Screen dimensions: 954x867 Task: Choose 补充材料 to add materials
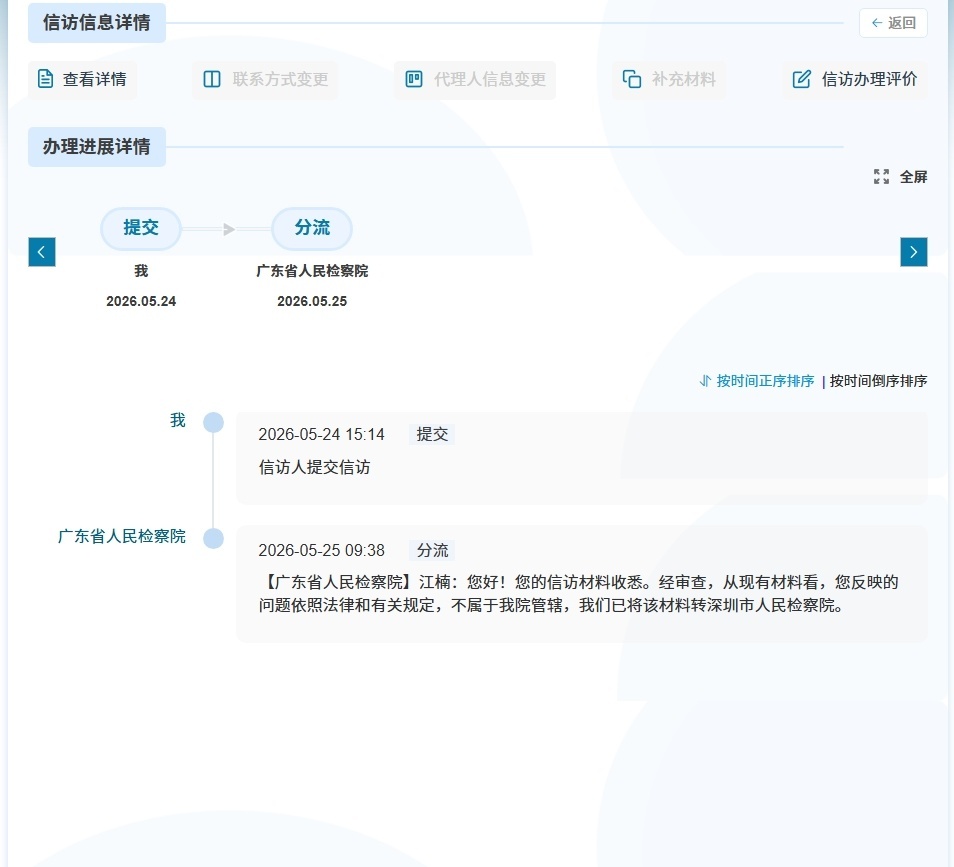point(669,79)
